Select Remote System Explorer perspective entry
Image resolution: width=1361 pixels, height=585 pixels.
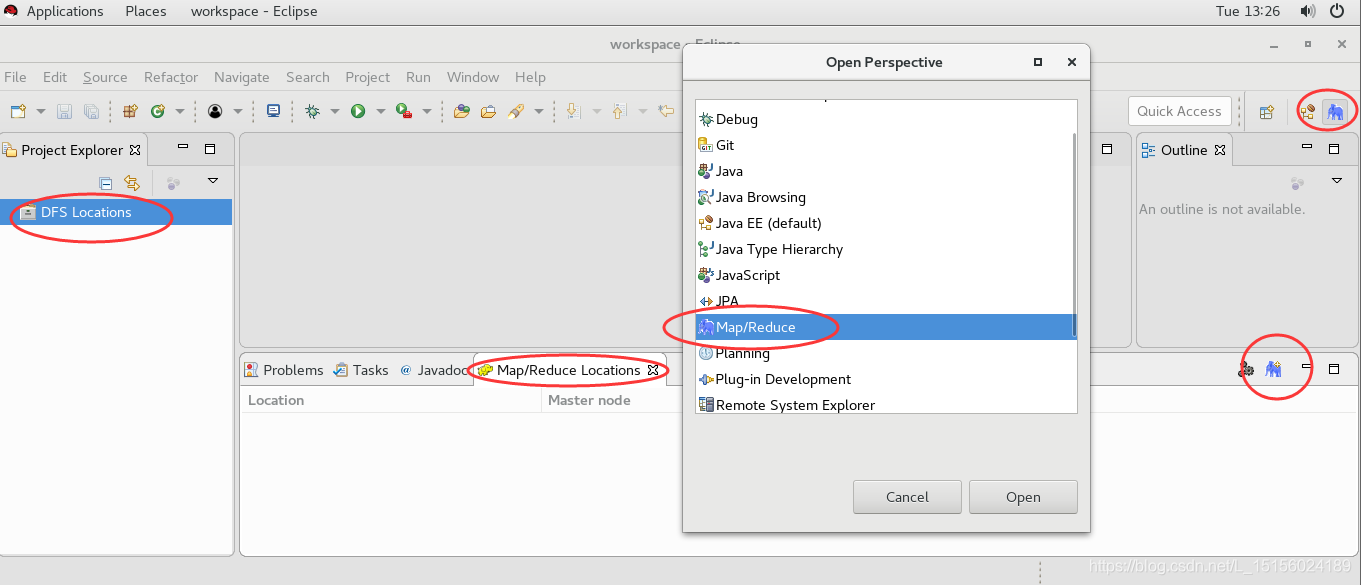click(883, 405)
